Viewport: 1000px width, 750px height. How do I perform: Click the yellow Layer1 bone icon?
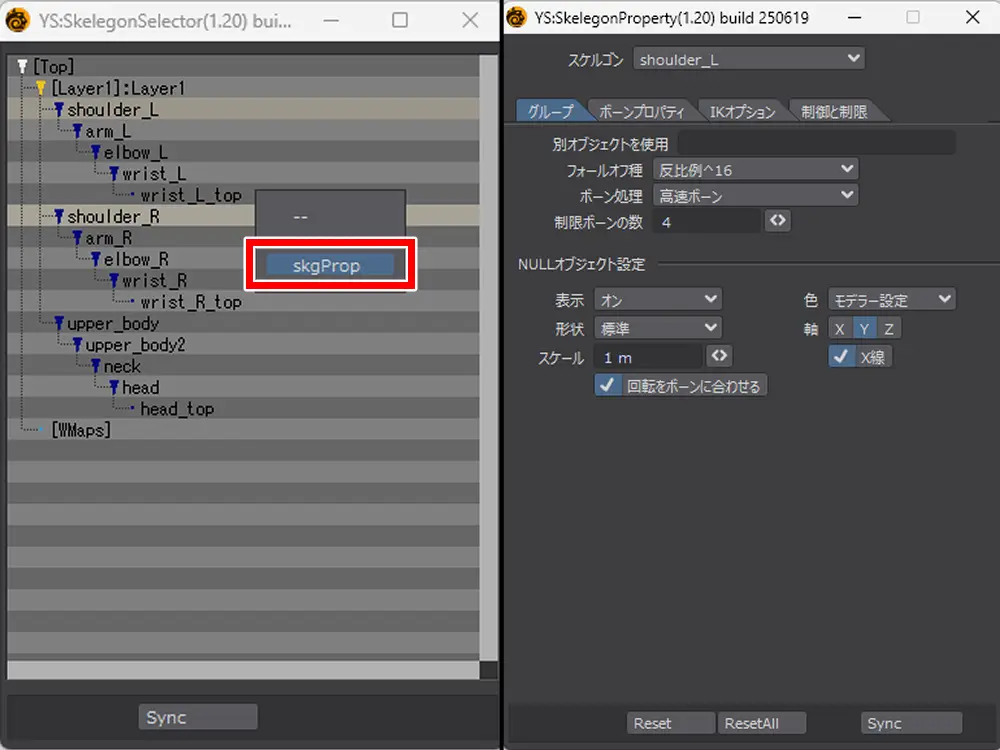[x=41, y=88]
